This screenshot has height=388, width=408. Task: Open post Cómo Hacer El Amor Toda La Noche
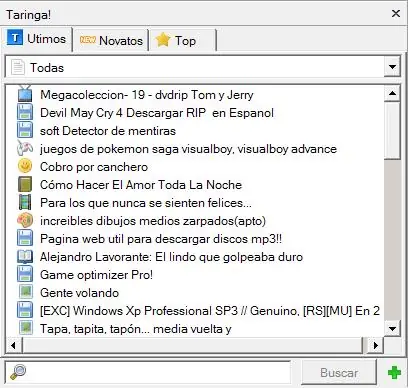tap(141, 185)
